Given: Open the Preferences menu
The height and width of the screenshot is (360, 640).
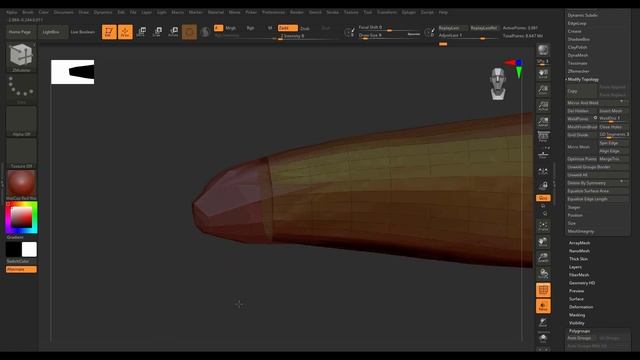Looking at the screenshot, I should click(273, 12).
